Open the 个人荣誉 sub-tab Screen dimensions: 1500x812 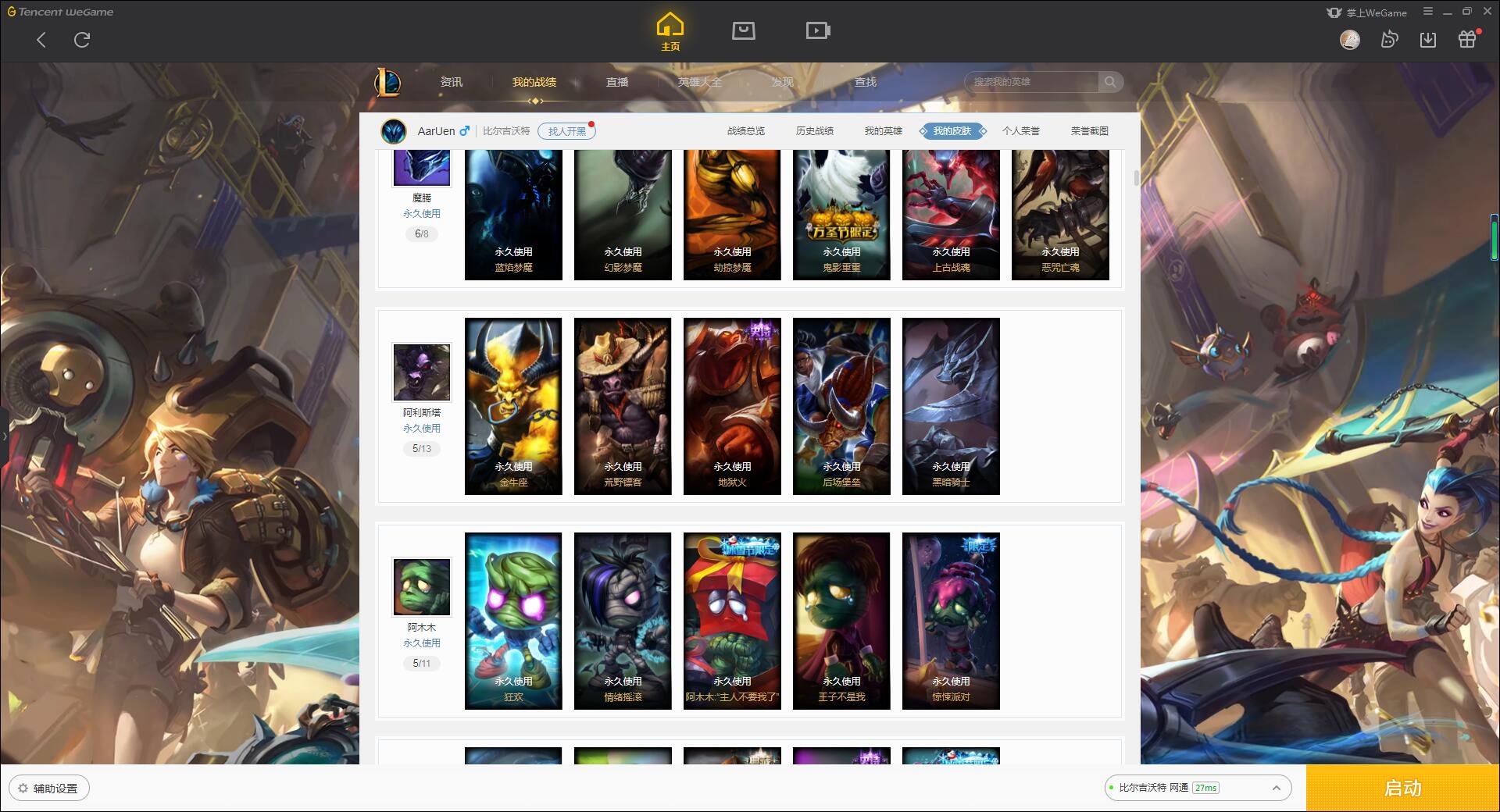pyautogui.click(x=1021, y=131)
